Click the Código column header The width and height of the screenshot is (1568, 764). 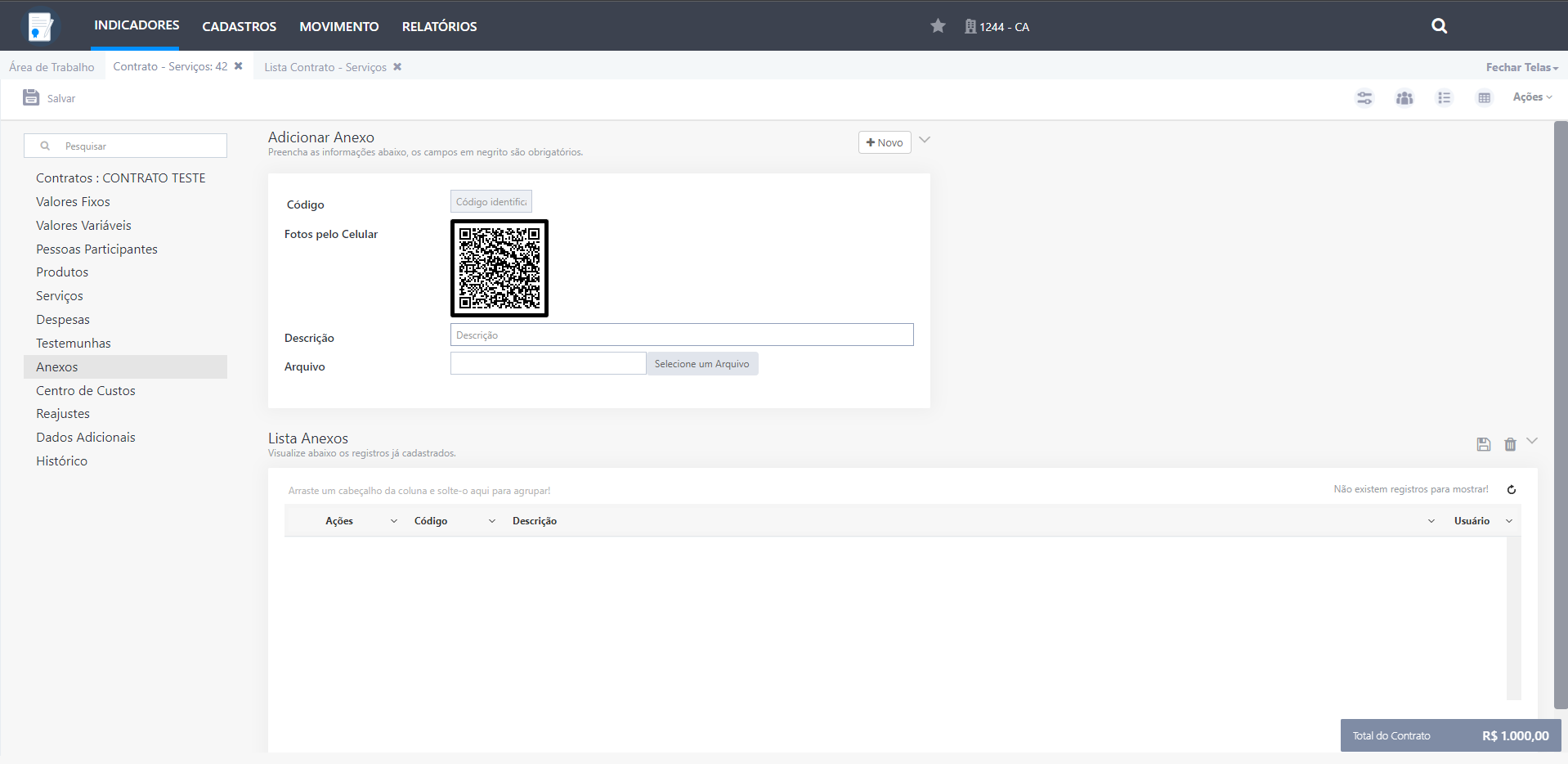tap(431, 521)
